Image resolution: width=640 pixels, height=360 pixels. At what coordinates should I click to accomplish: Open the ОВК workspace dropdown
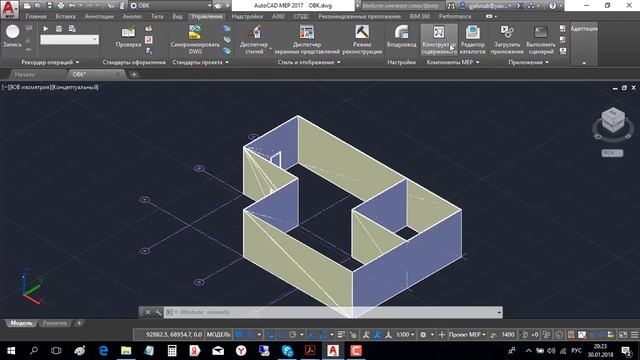click(x=171, y=6)
